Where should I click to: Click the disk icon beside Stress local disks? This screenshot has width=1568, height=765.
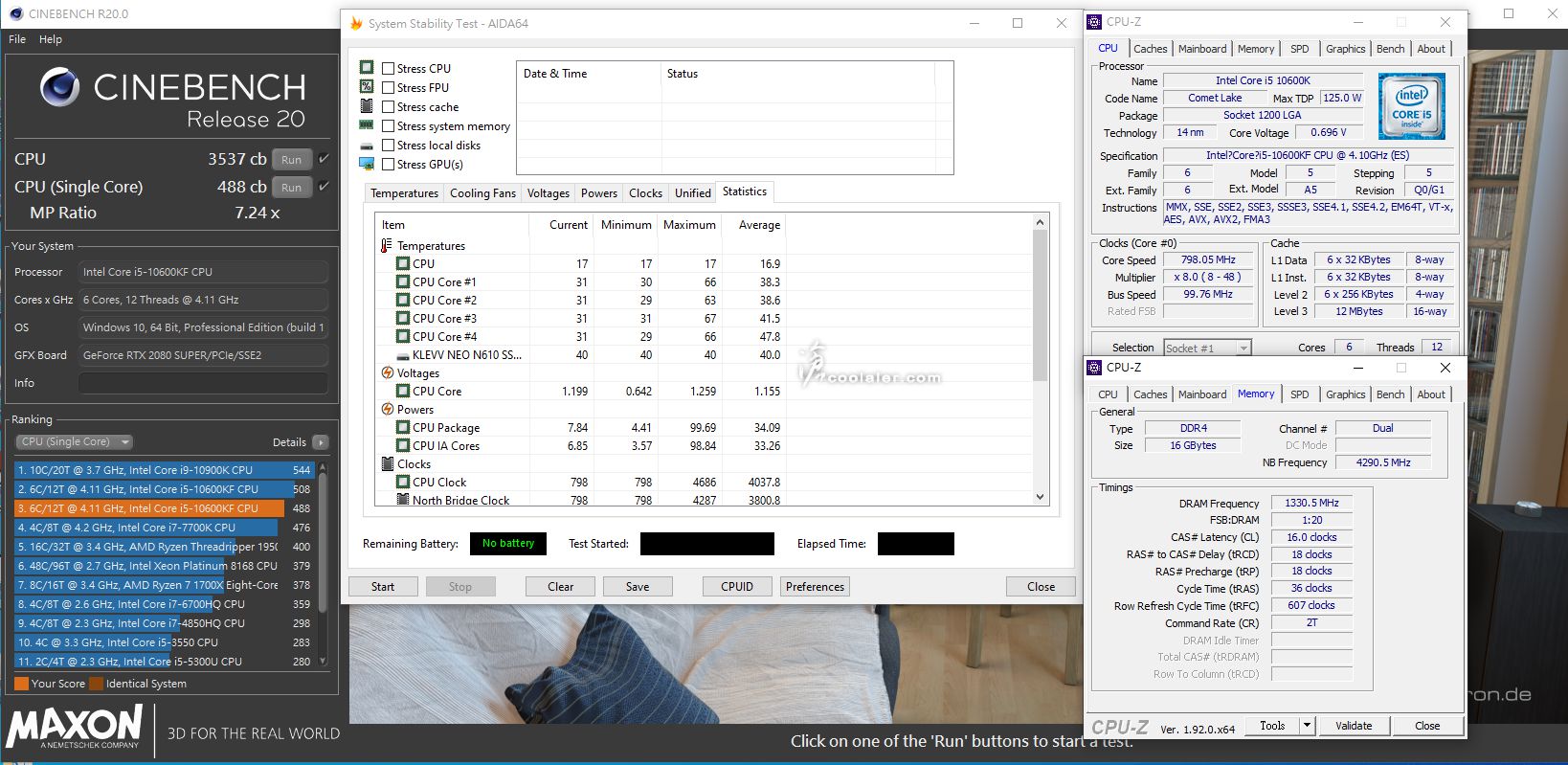click(366, 146)
